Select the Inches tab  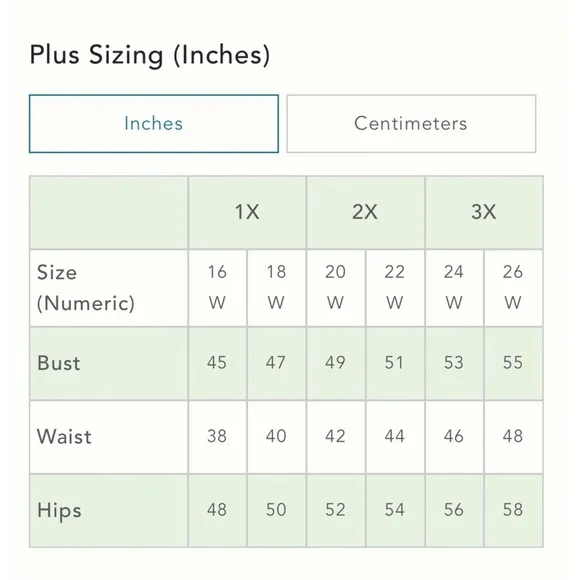[x=154, y=124]
